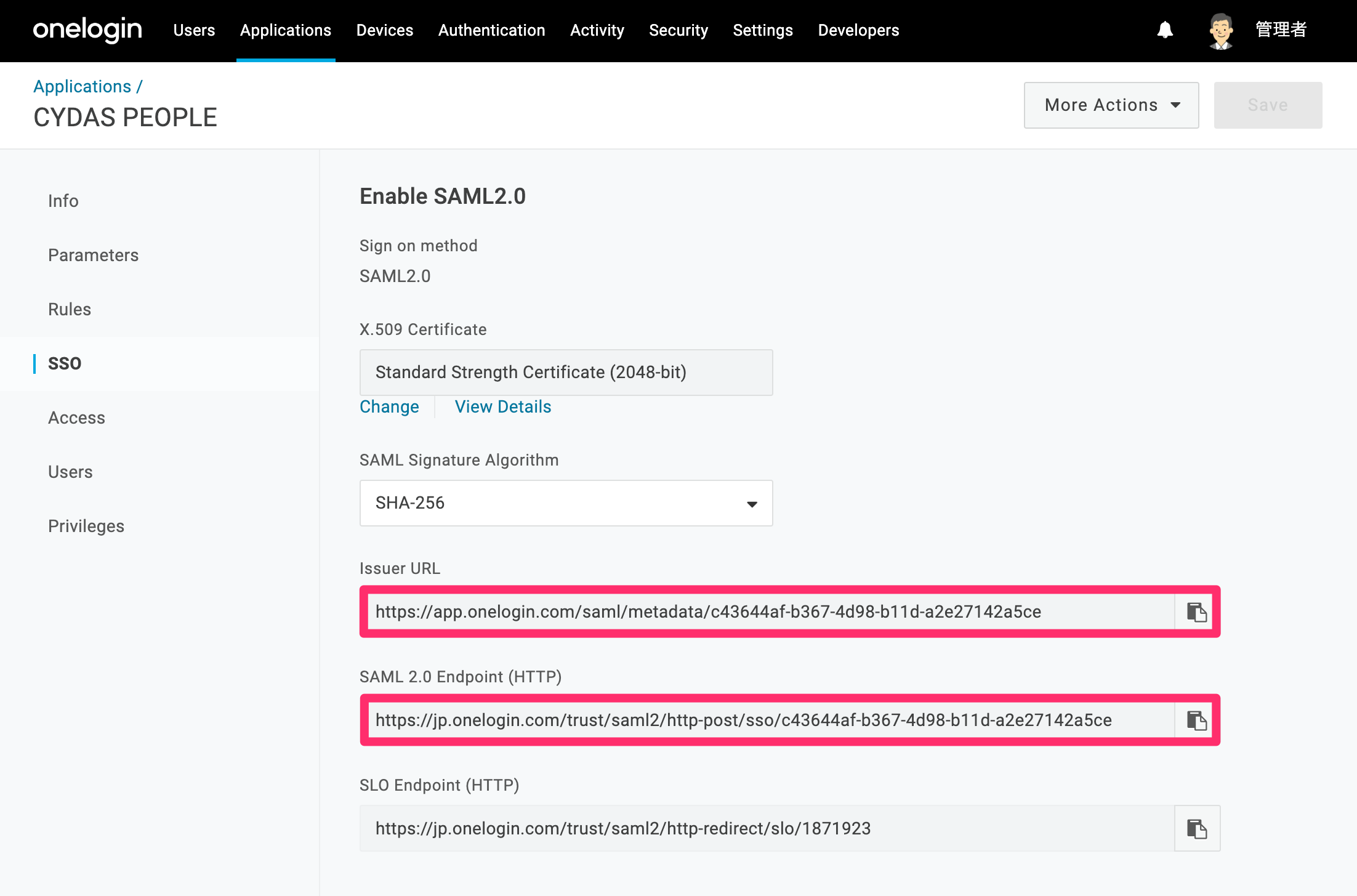Open the notifications bell
This screenshot has height=896, width=1357.
tap(1165, 30)
